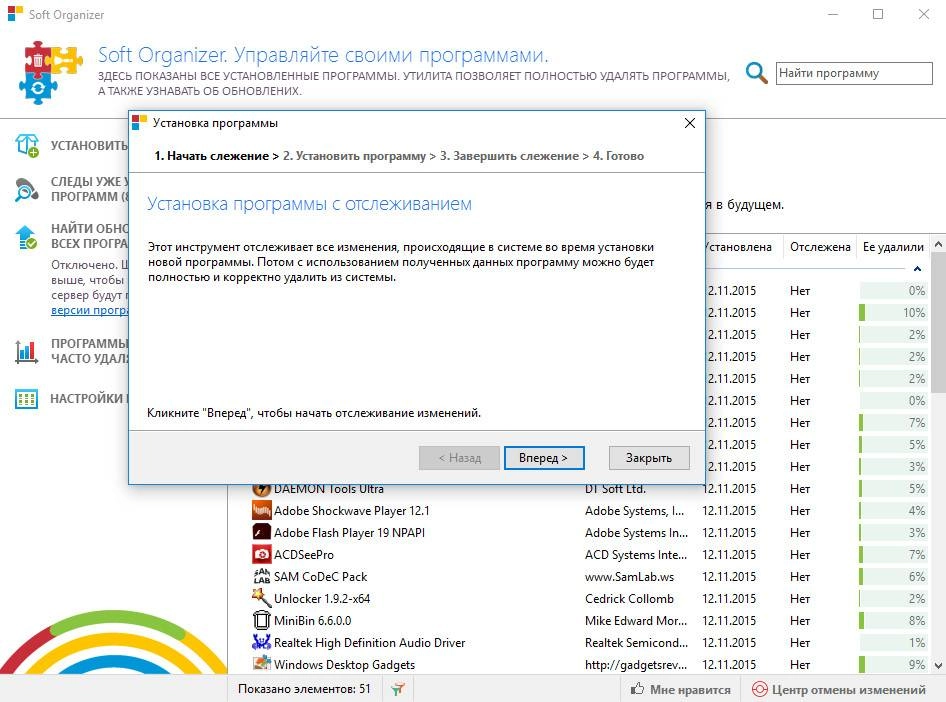Click the disabled '< Назад' button
This screenshot has height=702, width=946.
[x=459, y=458]
